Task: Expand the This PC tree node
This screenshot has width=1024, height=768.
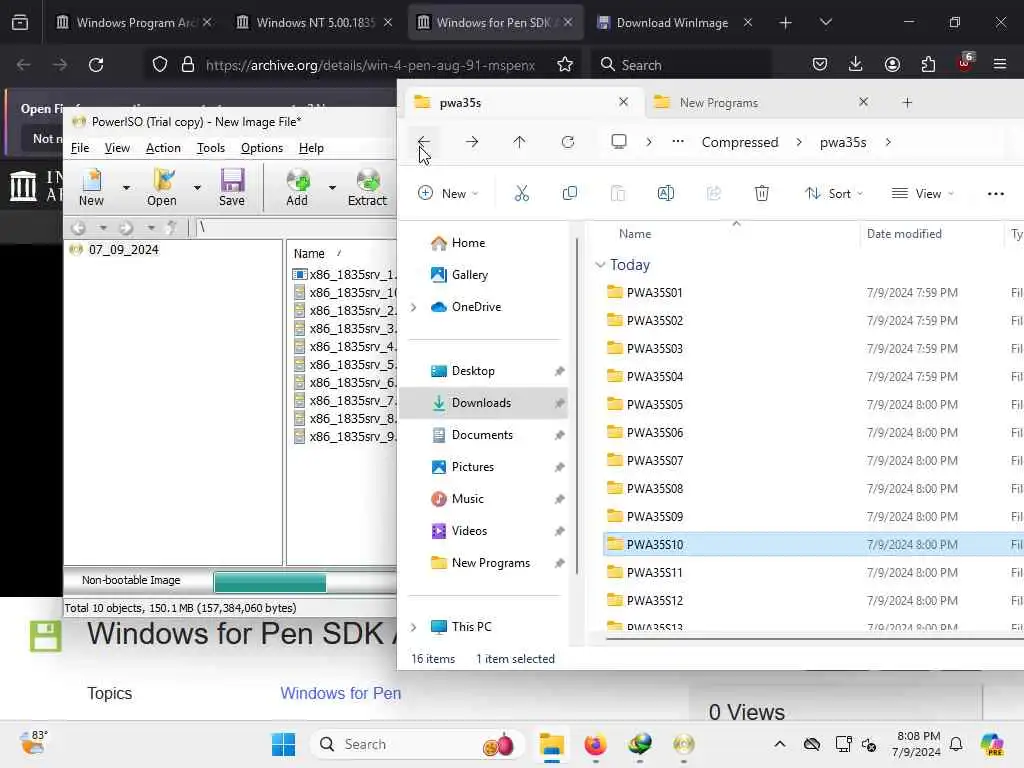Action: click(413, 627)
